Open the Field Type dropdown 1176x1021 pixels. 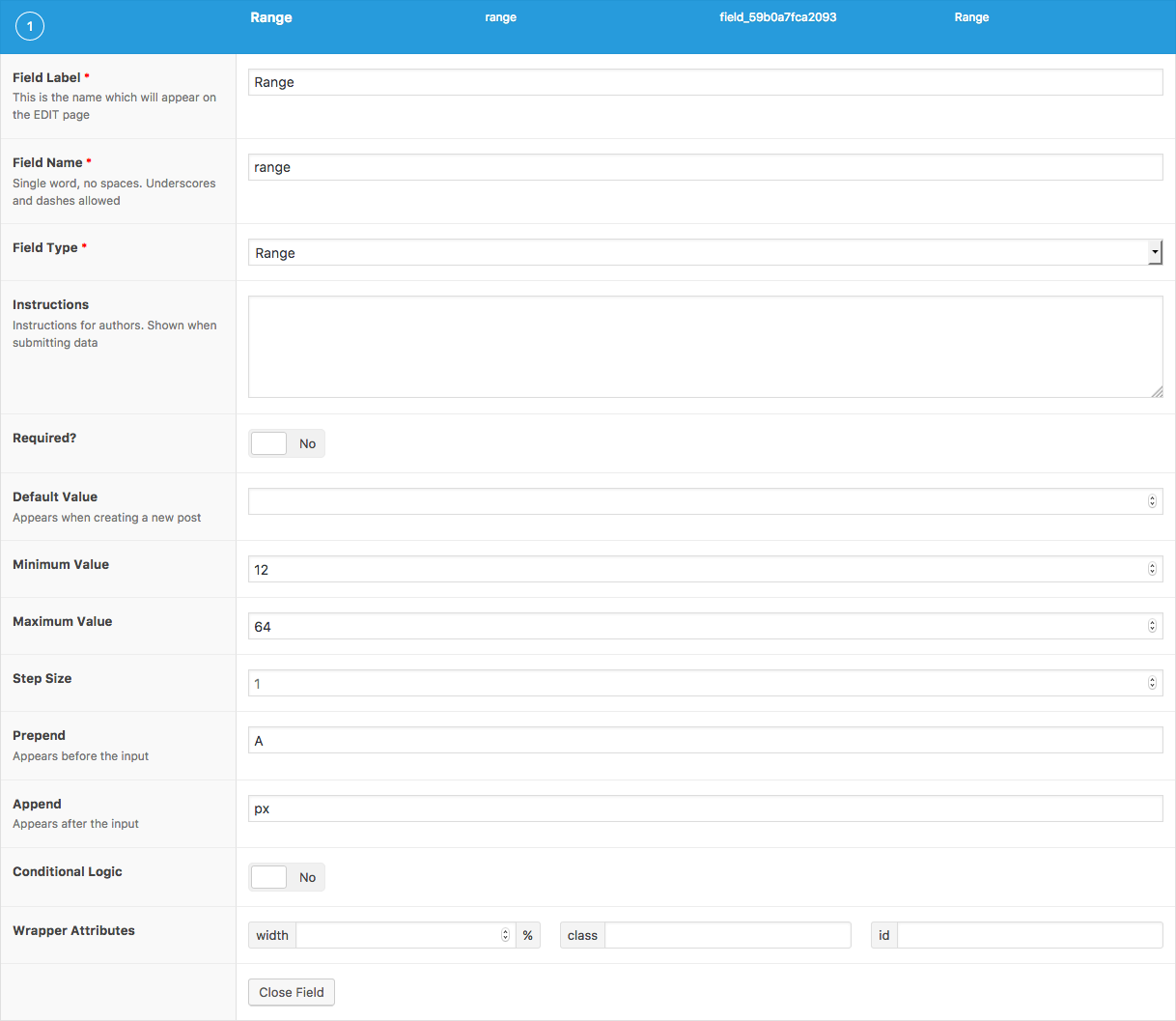coord(705,252)
